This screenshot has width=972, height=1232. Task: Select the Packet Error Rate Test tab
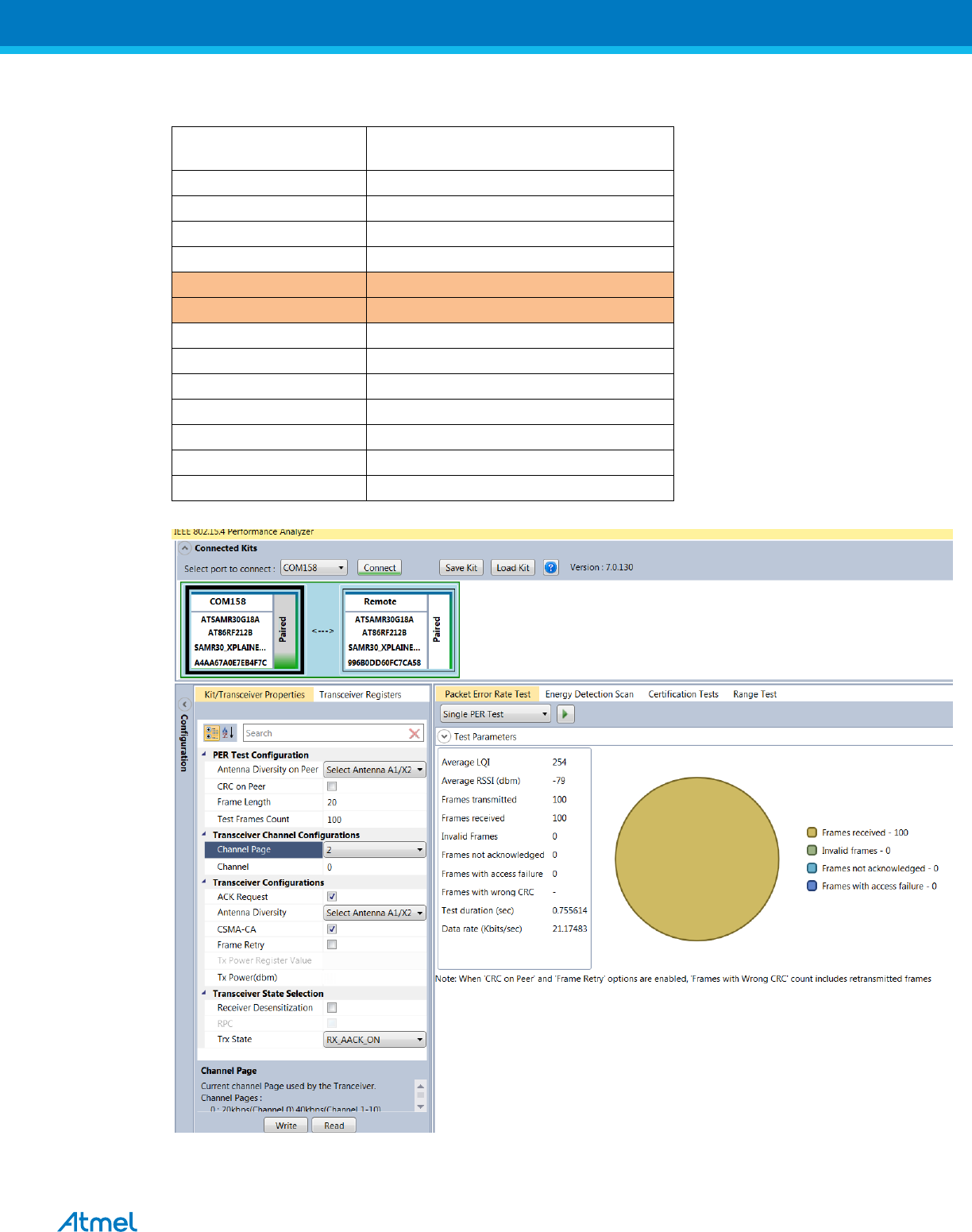[x=488, y=694]
